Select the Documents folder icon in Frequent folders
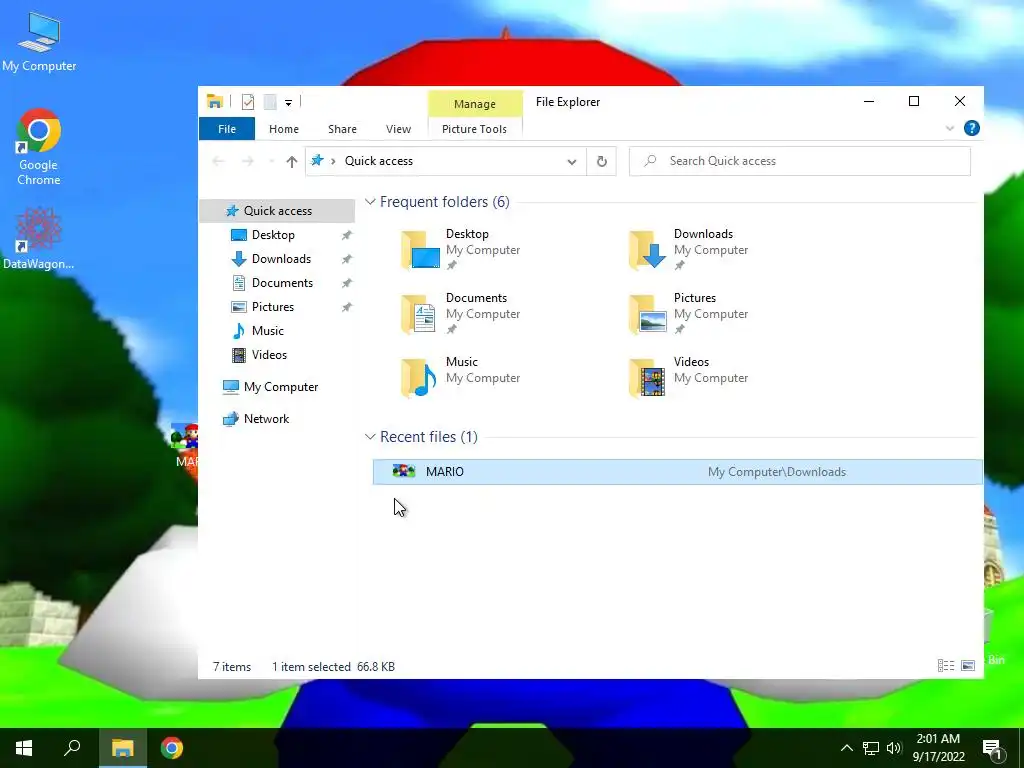This screenshot has height=768, width=1024. (x=419, y=313)
